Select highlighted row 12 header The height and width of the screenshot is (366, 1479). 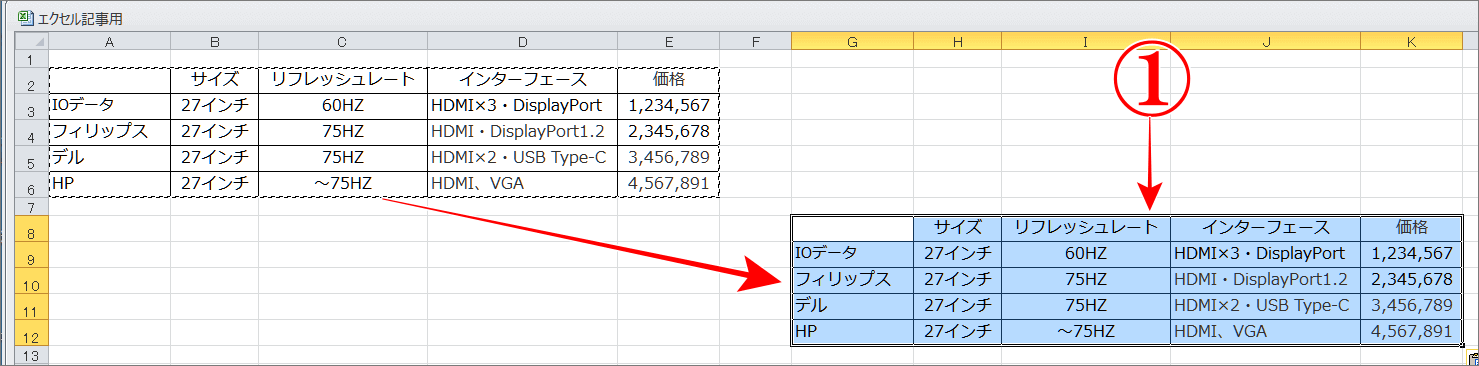(31, 332)
